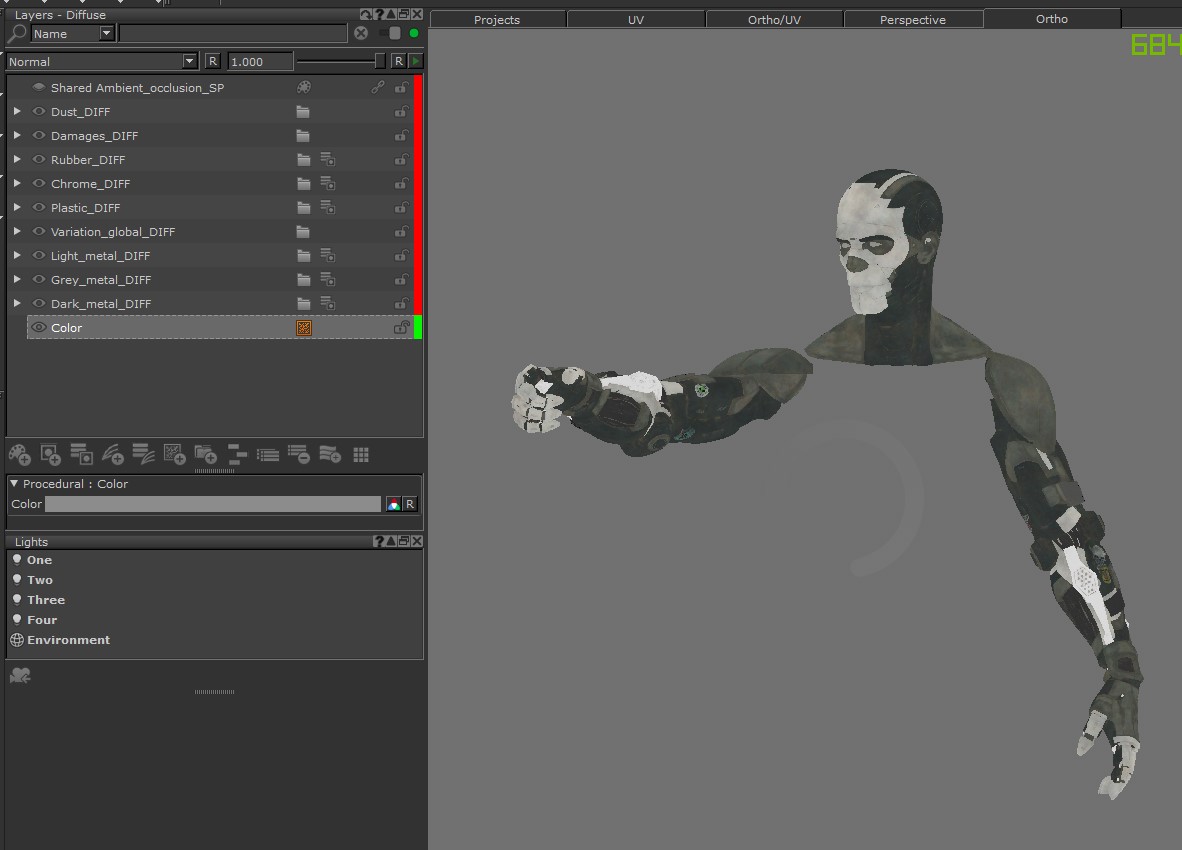Switch to the Perspective tab
1182x850 pixels.
coord(912,20)
